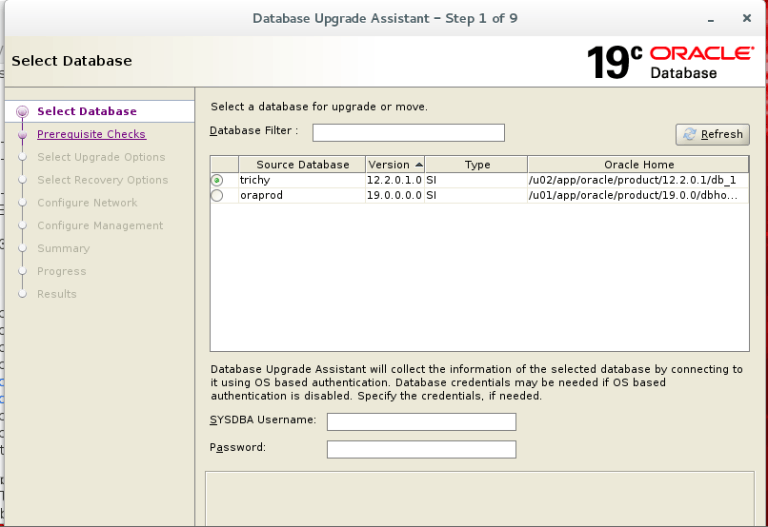Minimize the Database Upgrade Assistant window
The height and width of the screenshot is (527, 768).
[711, 20]
